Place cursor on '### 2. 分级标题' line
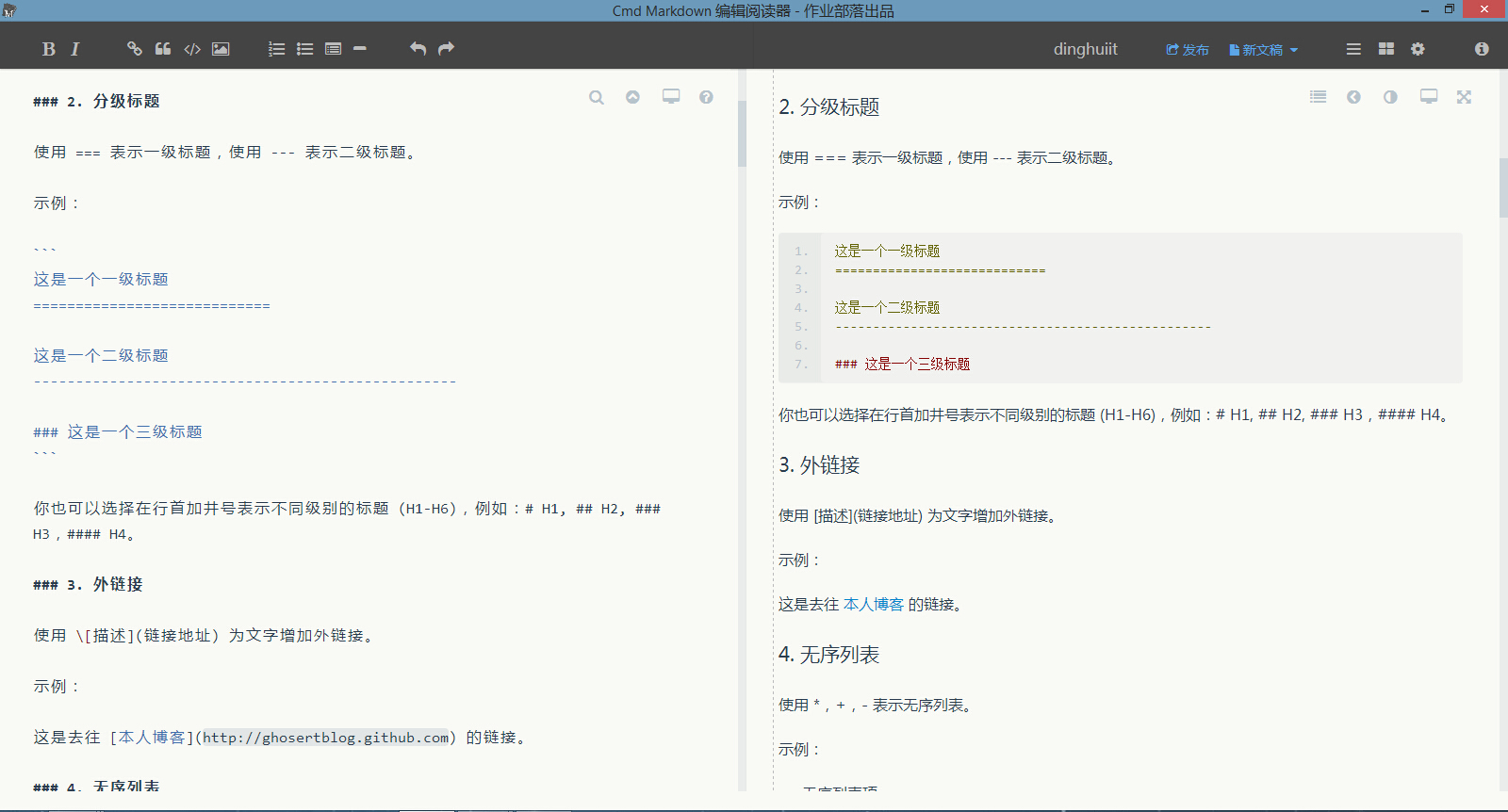1508x812 pixels. click(x=96, y=102)
